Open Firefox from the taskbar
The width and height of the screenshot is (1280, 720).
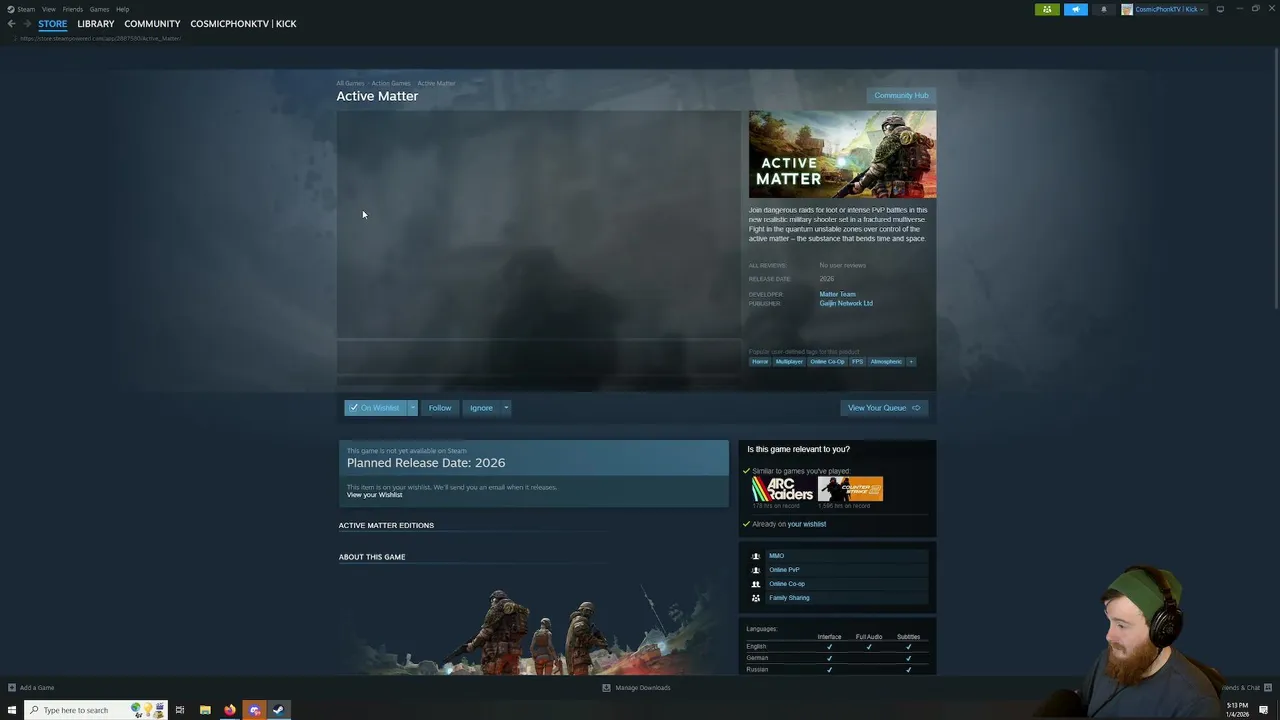coord(230,710)
